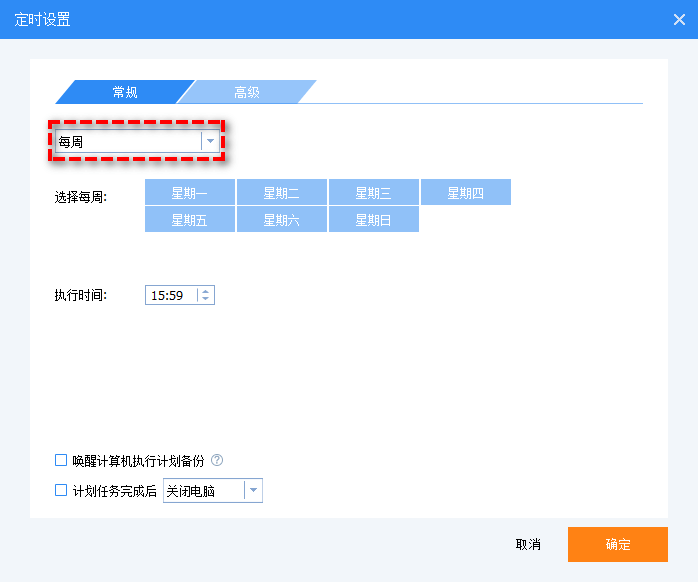Toggle 星期五 day selection

pos(190,220)
